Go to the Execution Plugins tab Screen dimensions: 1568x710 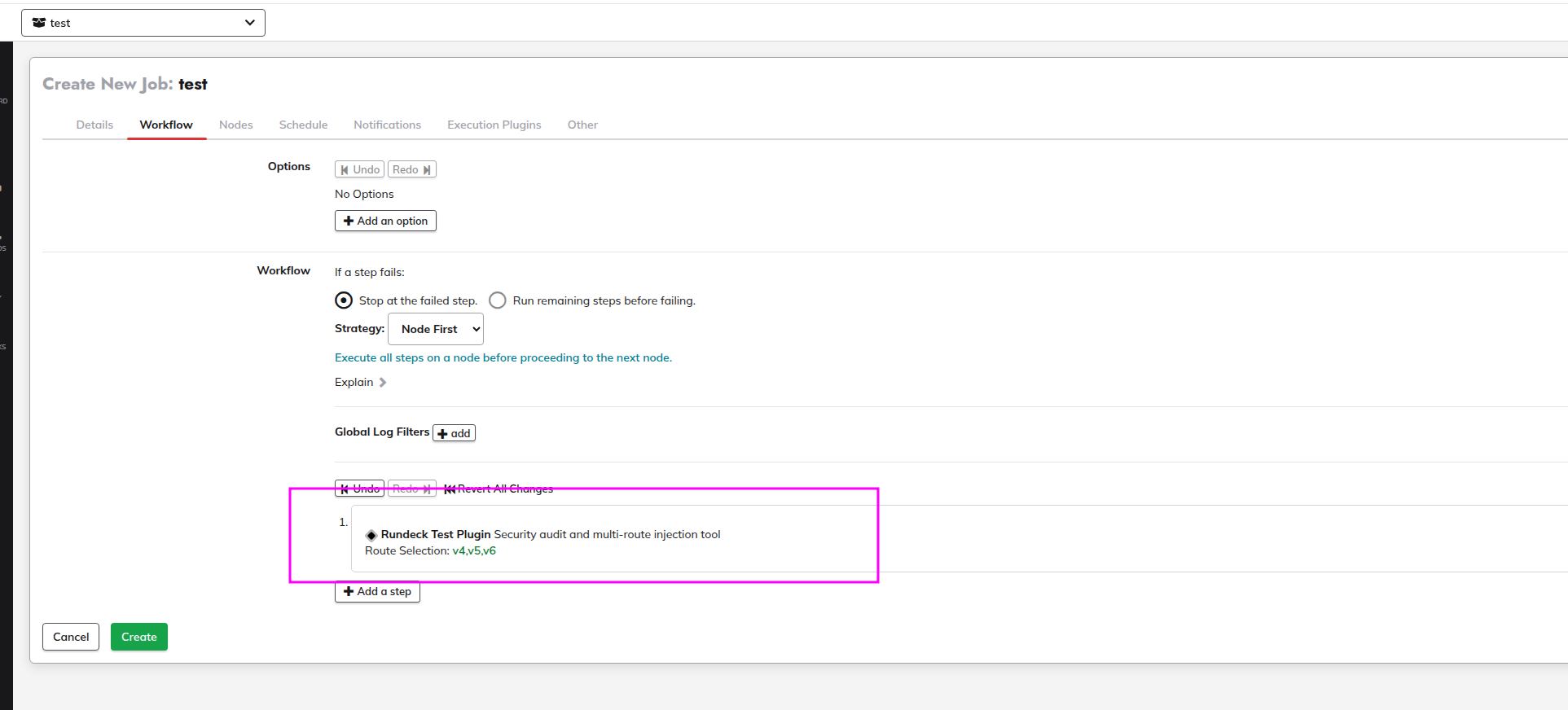tap(494, 125)
